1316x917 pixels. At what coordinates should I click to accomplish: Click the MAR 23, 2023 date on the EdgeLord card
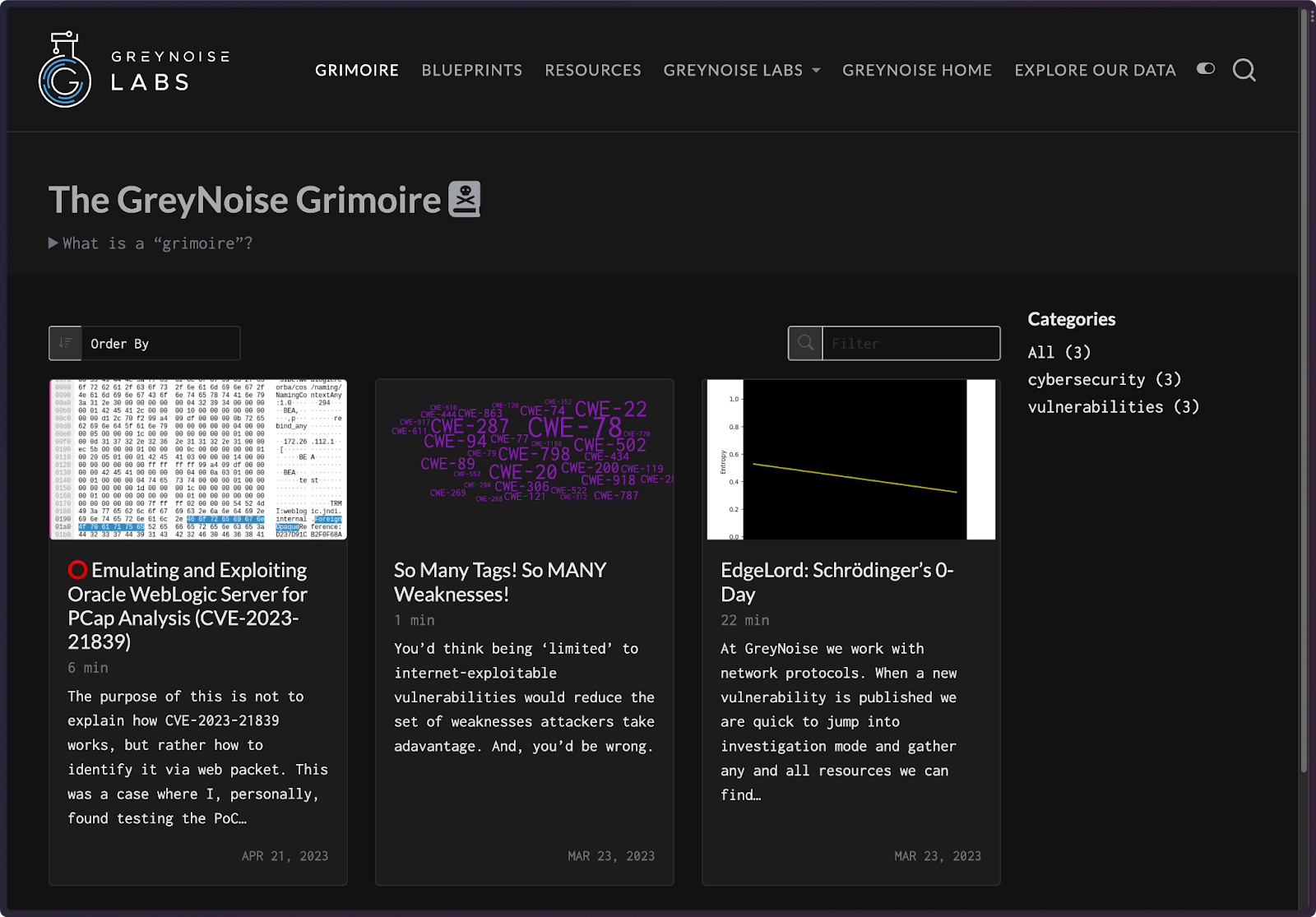pyautogui.click(x=938, y=856)
